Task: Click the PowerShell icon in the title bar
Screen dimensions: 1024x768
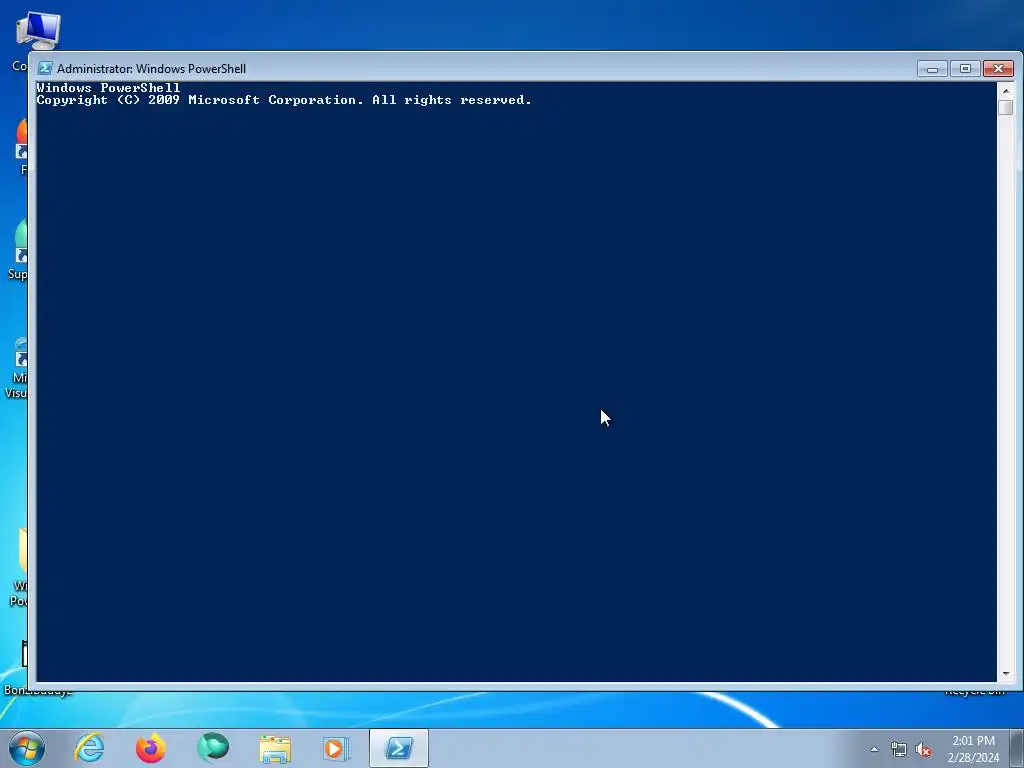Action: coord(45,69)
